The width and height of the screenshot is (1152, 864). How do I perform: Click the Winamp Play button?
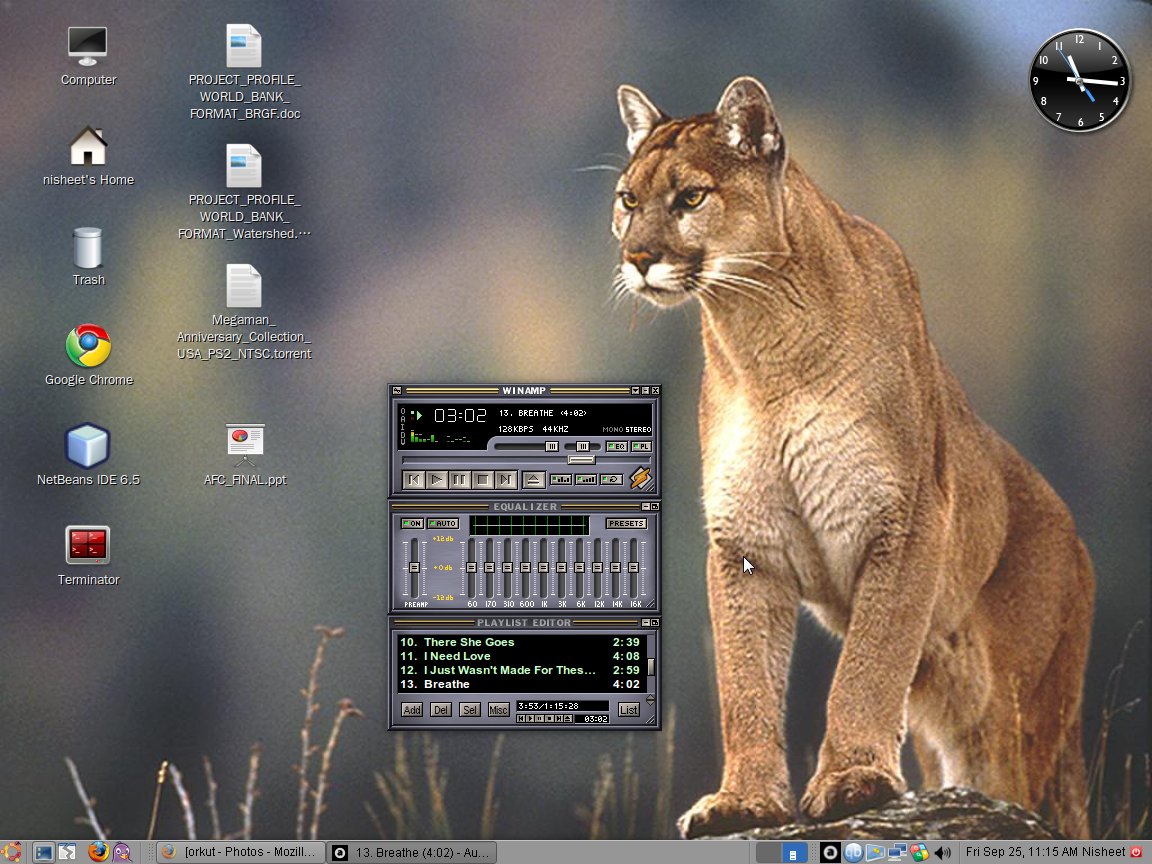436,480
